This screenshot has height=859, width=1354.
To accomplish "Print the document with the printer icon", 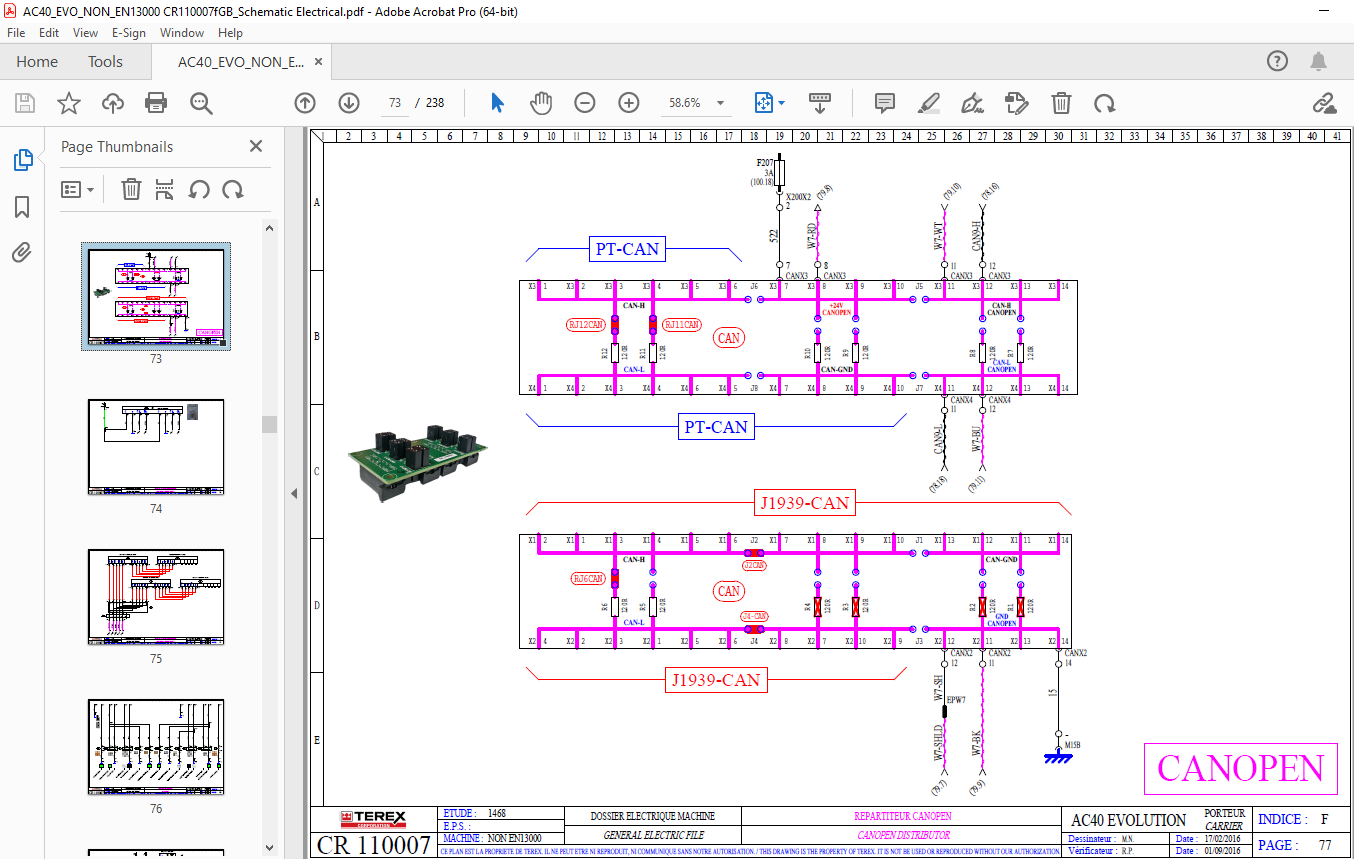I will coord(156,103).
